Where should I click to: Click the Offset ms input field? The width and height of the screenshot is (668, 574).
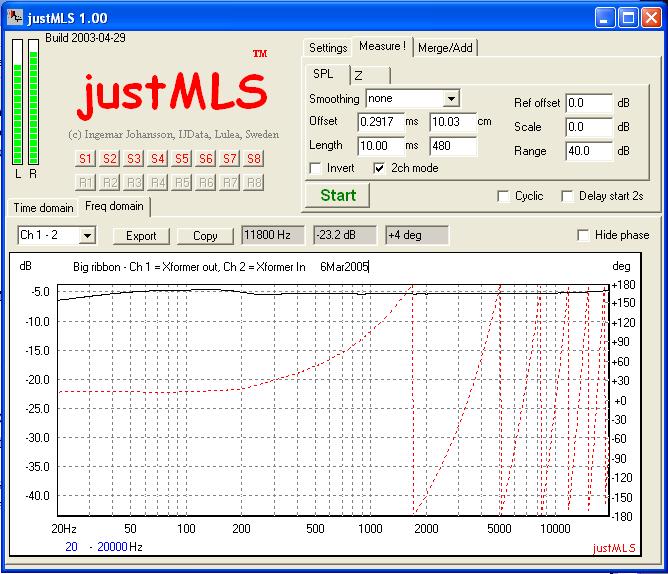(380, 122)
